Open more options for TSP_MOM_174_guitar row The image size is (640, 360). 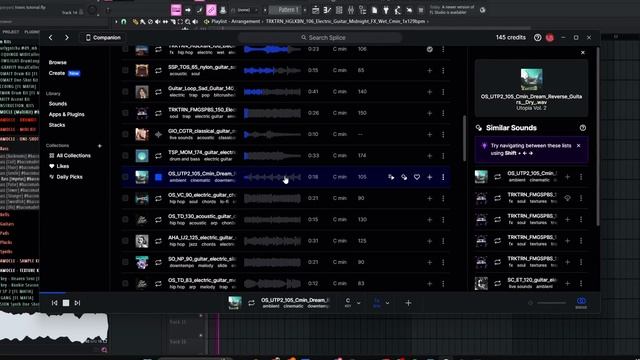443,156
